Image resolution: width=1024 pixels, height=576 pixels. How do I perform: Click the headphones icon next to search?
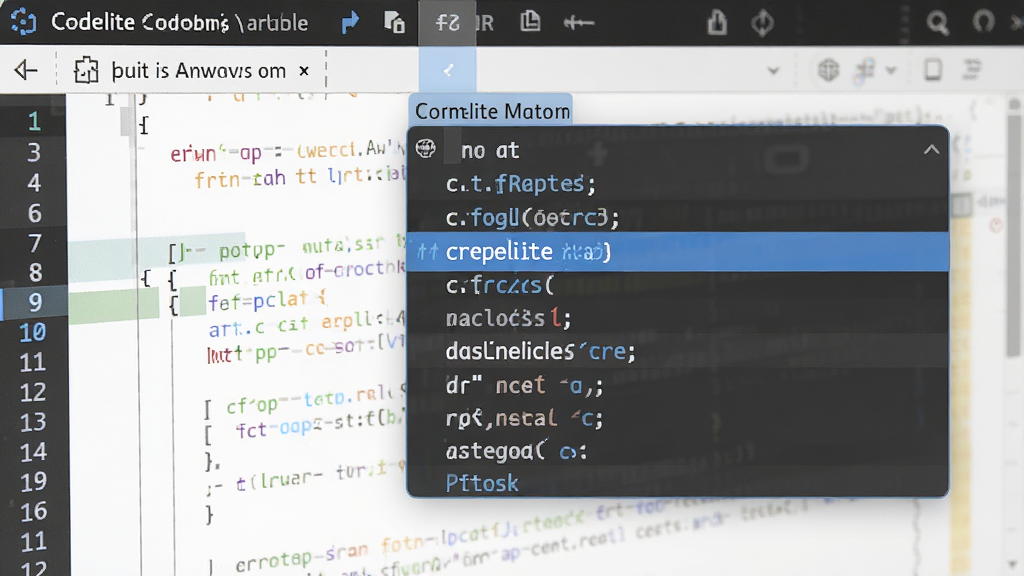(x=983, y=22)
